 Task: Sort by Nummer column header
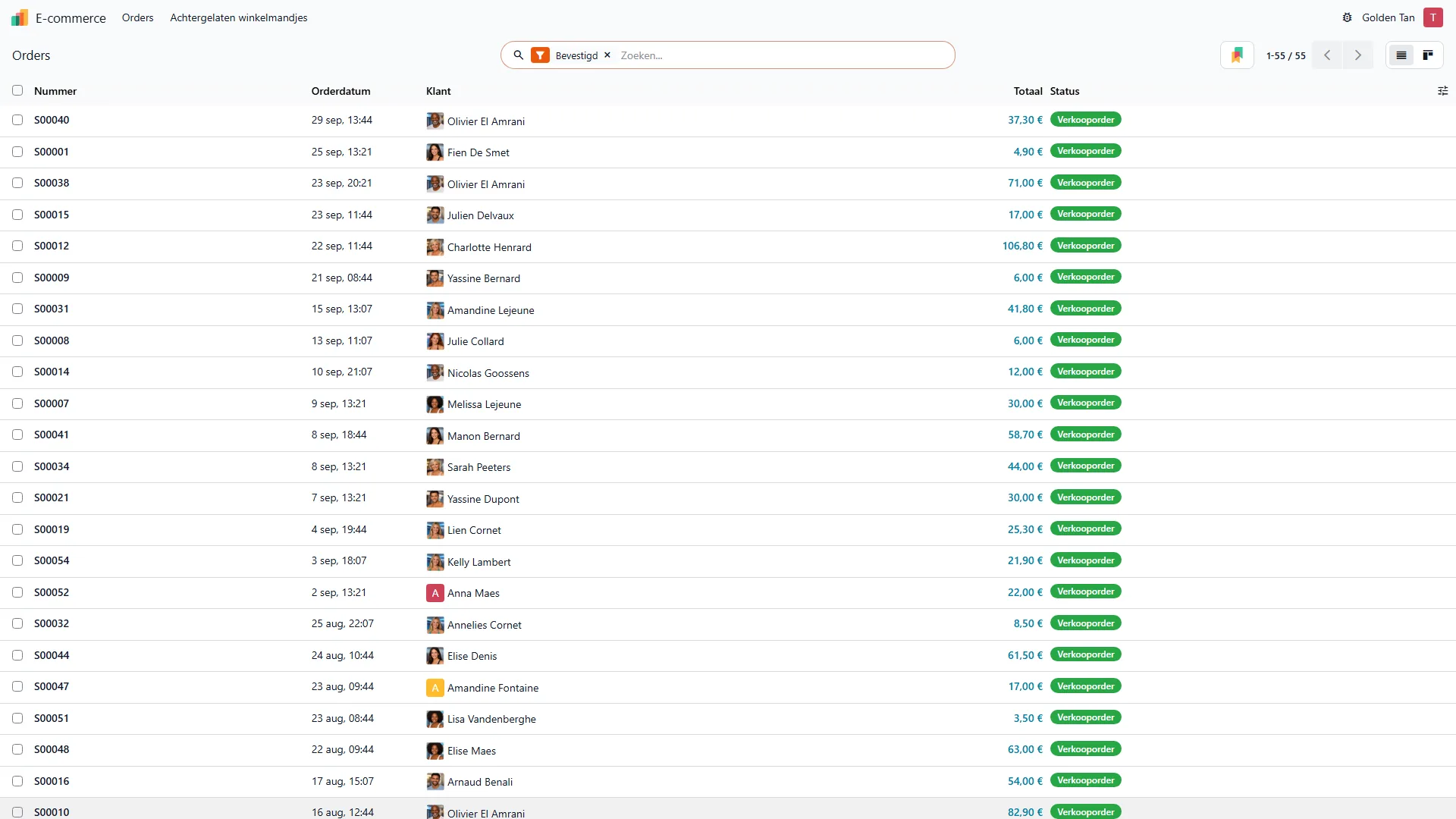(55, 91)
